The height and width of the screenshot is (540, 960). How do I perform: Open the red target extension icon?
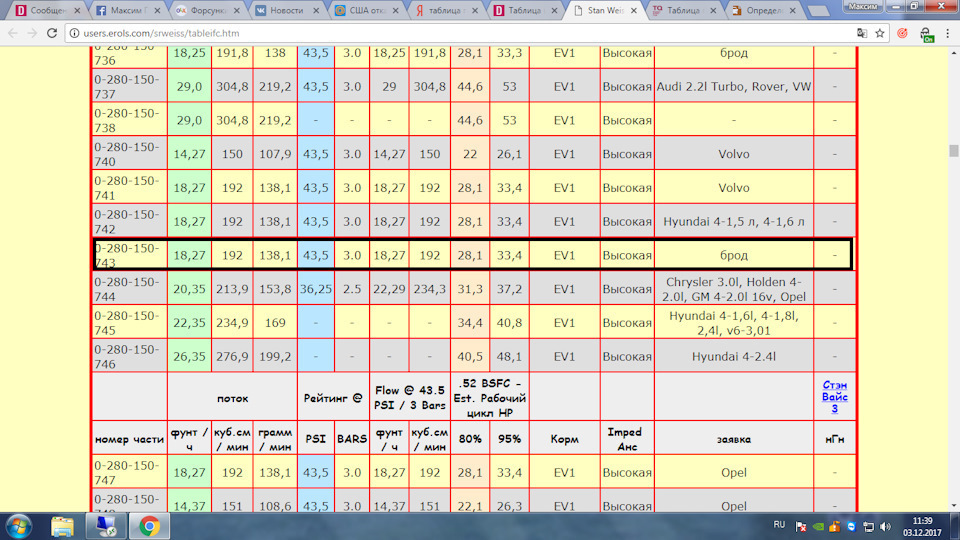902,33
